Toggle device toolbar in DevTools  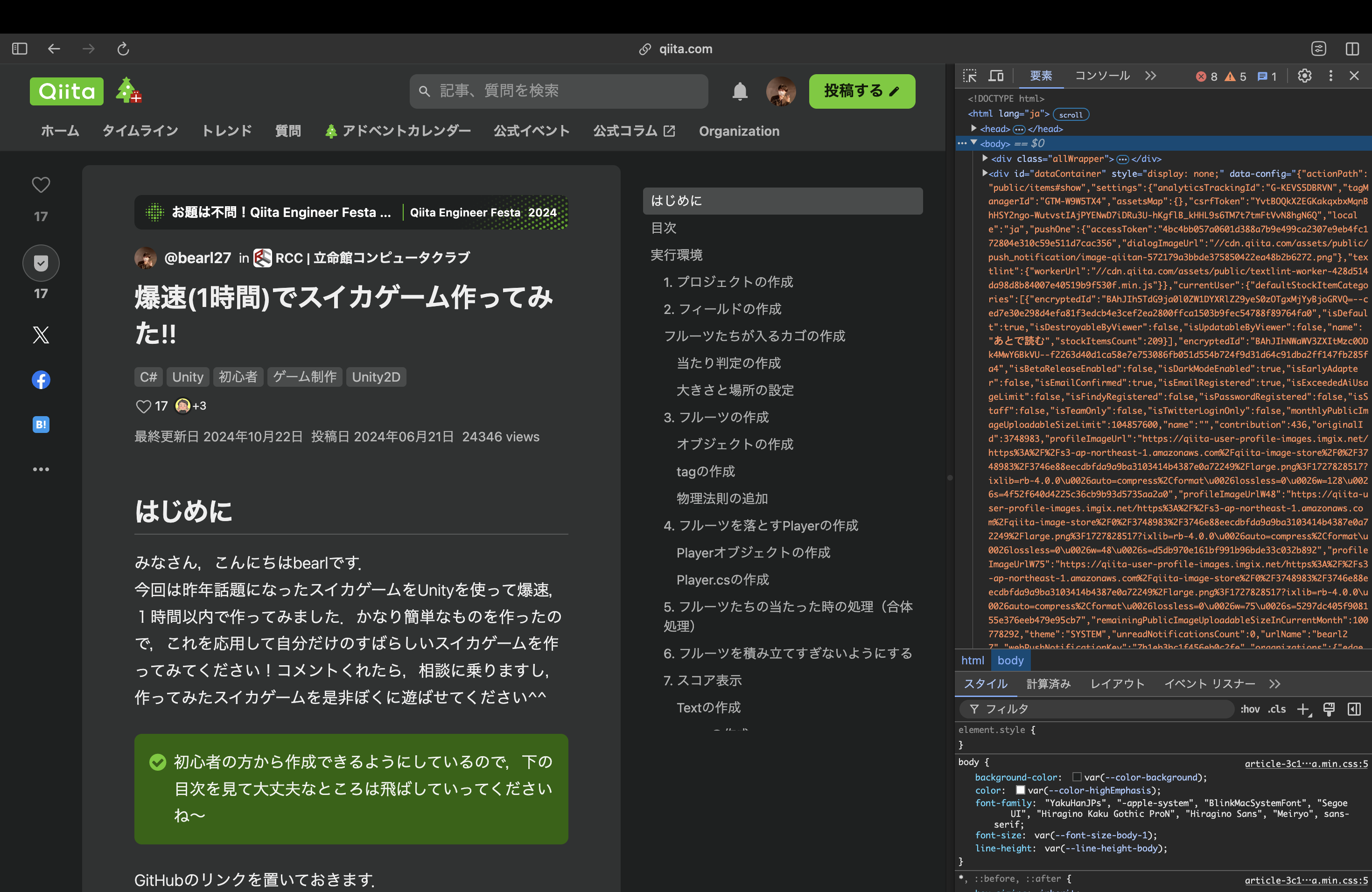coord(996,76)
